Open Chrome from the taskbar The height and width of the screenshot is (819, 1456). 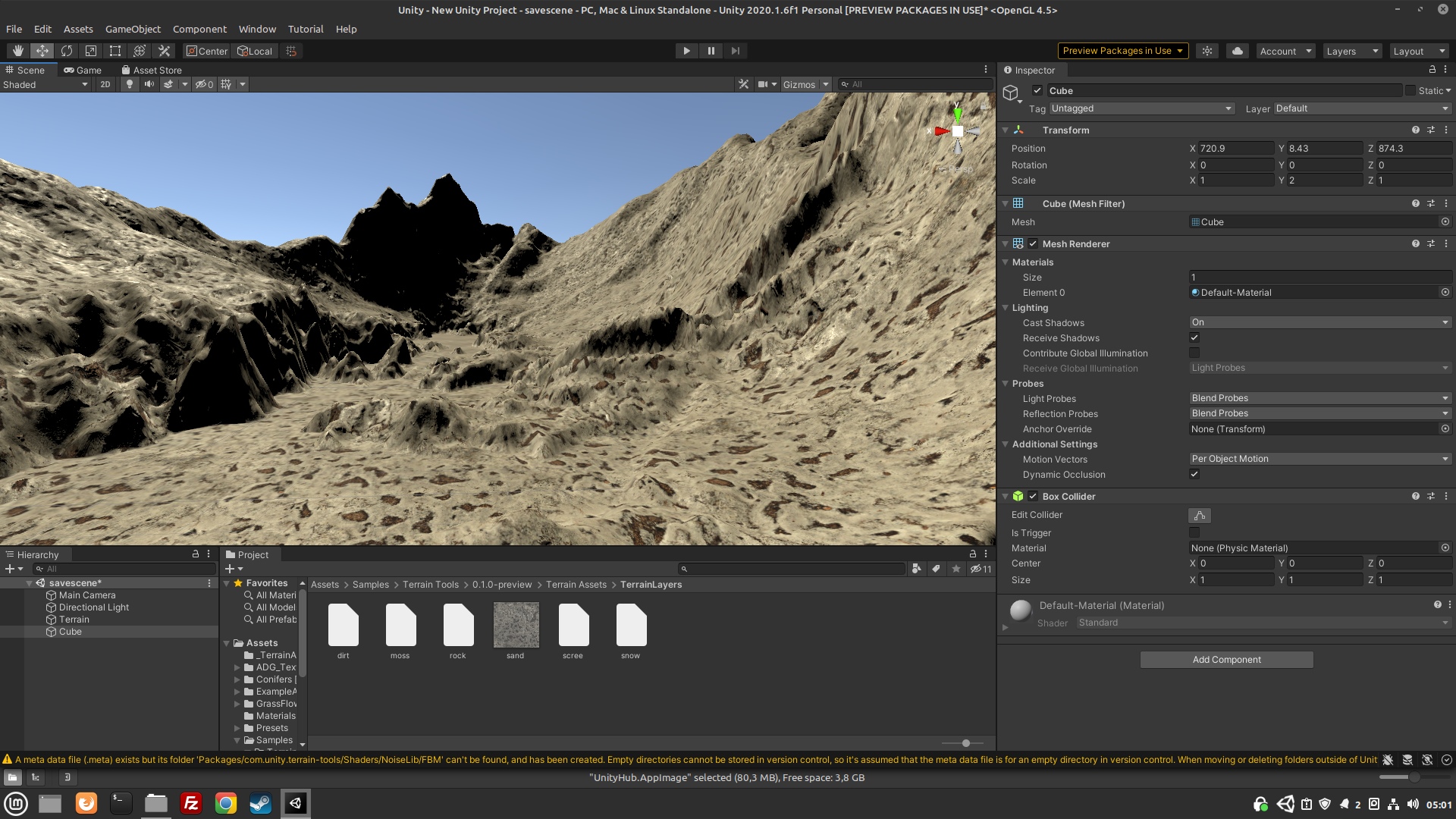226,803
